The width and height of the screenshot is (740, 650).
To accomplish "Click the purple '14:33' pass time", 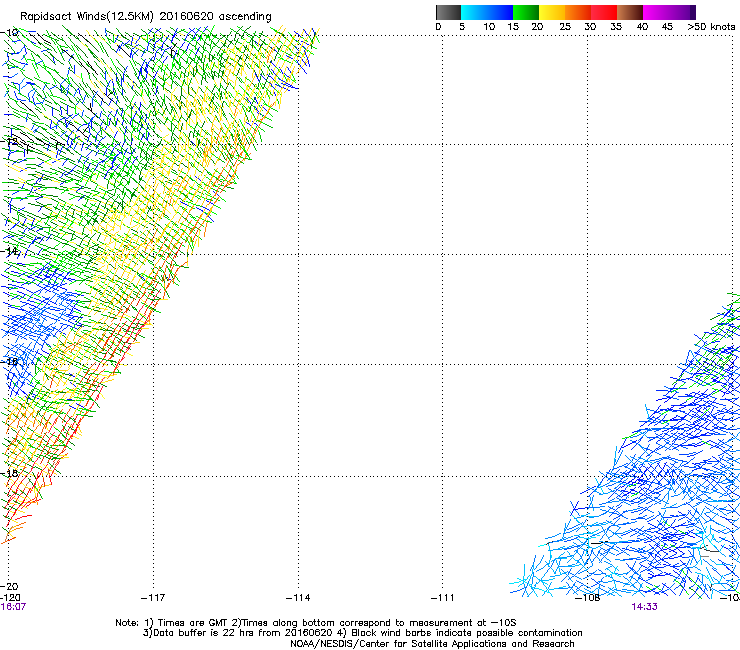I will (644, 607).
